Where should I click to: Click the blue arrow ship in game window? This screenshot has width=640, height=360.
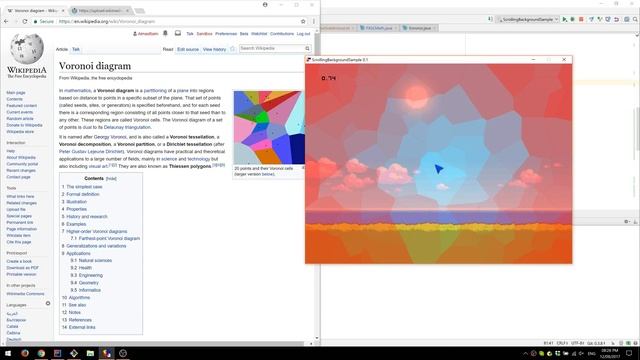coord(438,168)
